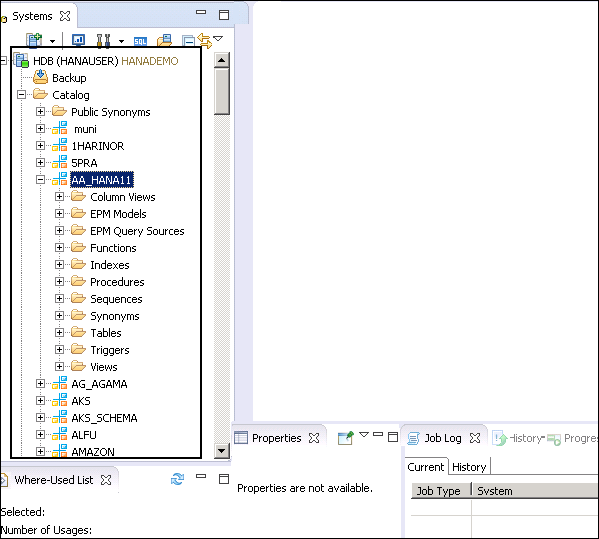Click the Sequences folder icon
The image size is (599, 539).
tap(78, 298)
